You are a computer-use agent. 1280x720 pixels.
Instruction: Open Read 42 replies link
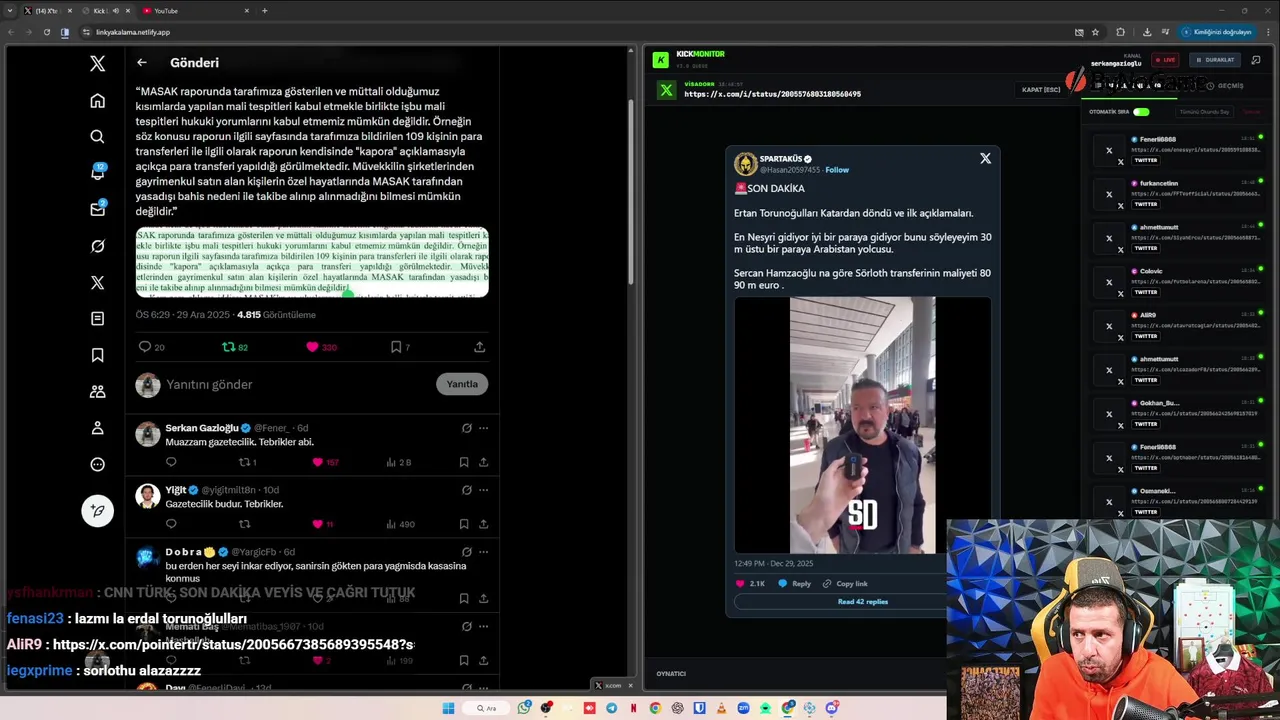tap(862, 602)
